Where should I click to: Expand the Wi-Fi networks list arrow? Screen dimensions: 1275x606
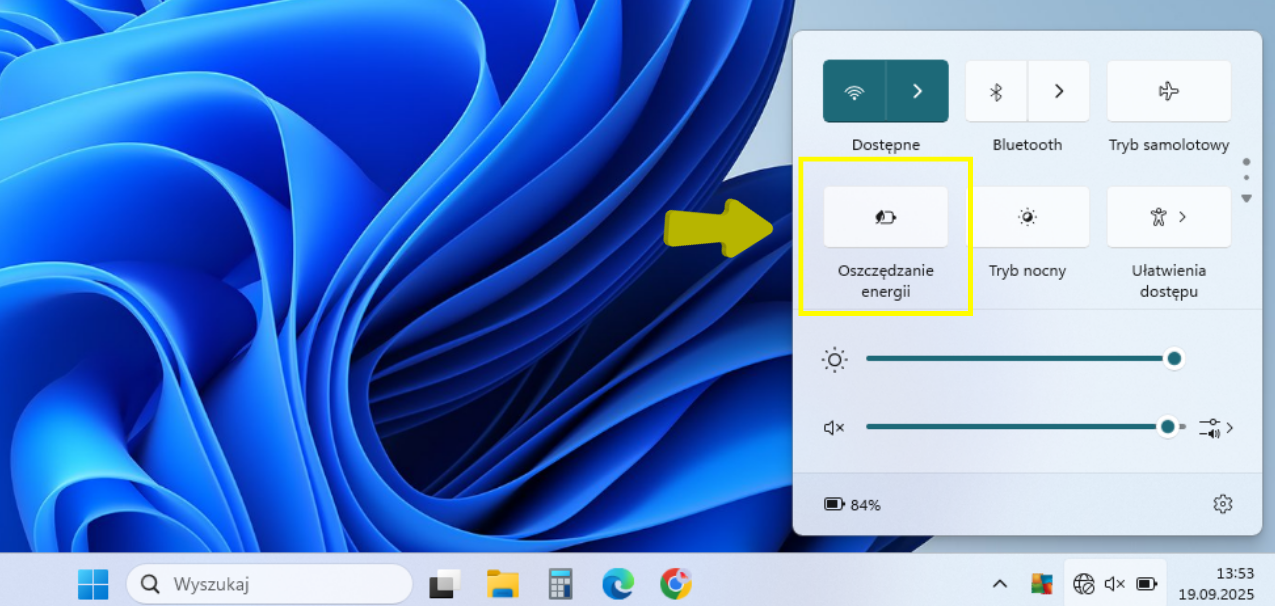point(917,92)
